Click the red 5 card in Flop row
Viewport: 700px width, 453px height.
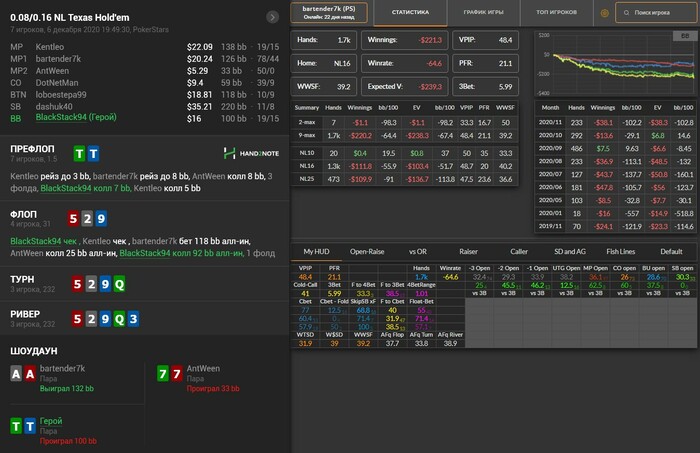74,219
